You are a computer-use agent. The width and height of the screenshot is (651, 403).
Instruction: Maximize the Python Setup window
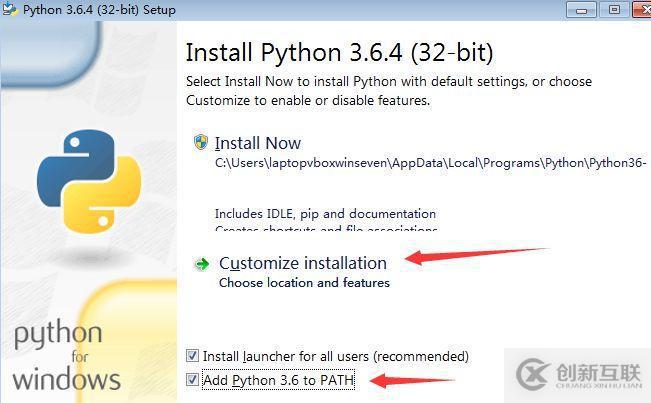pyautogui.click(x=611, y=9)
